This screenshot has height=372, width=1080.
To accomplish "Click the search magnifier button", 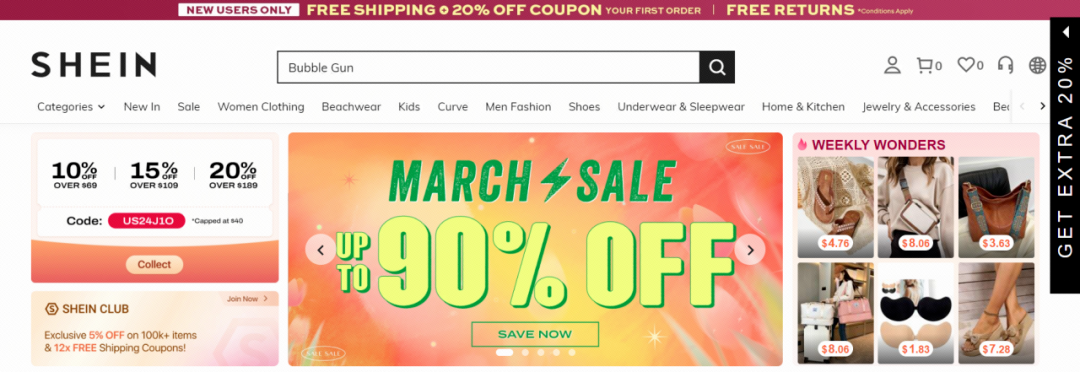I will coord(717,67).
